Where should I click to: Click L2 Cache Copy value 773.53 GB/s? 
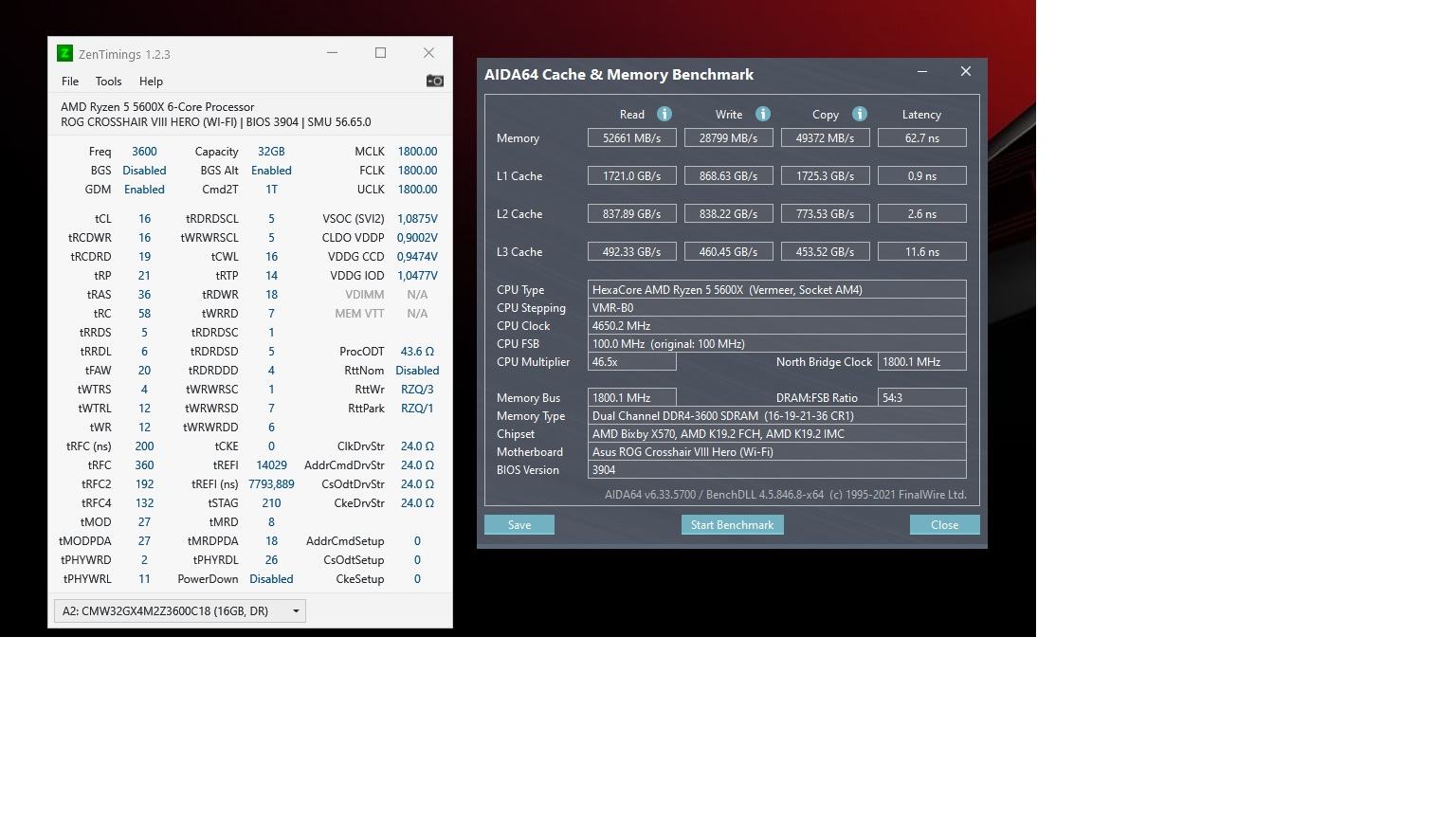825,214
